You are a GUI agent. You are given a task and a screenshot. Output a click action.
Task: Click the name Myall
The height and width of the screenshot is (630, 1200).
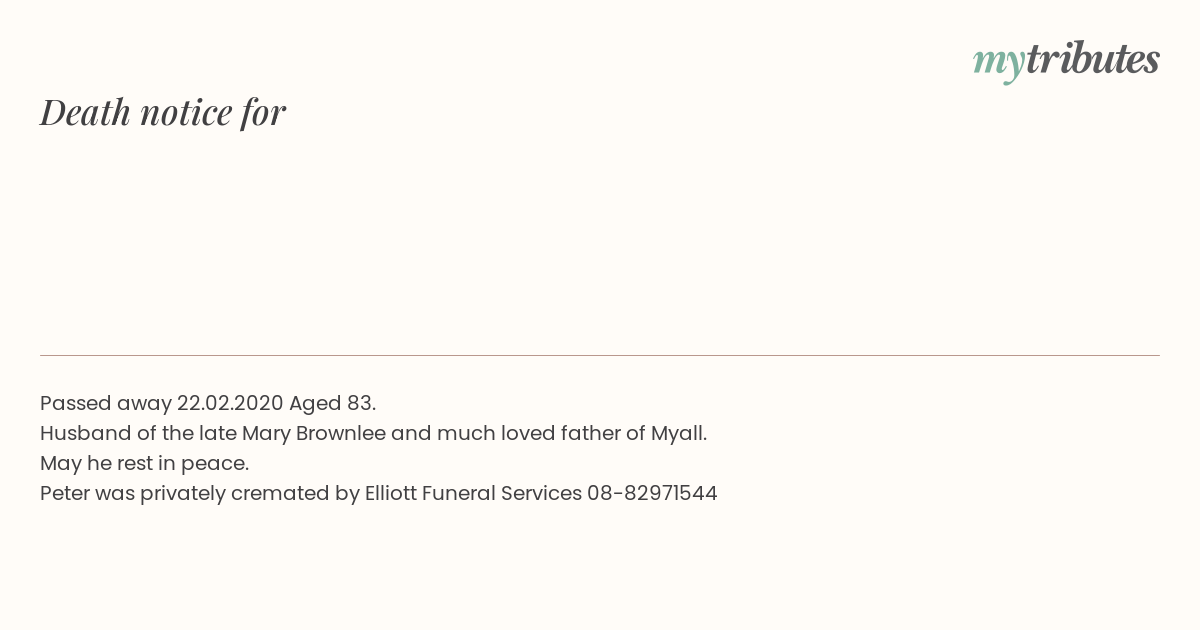pyautogui.click(x=678, y=433)
